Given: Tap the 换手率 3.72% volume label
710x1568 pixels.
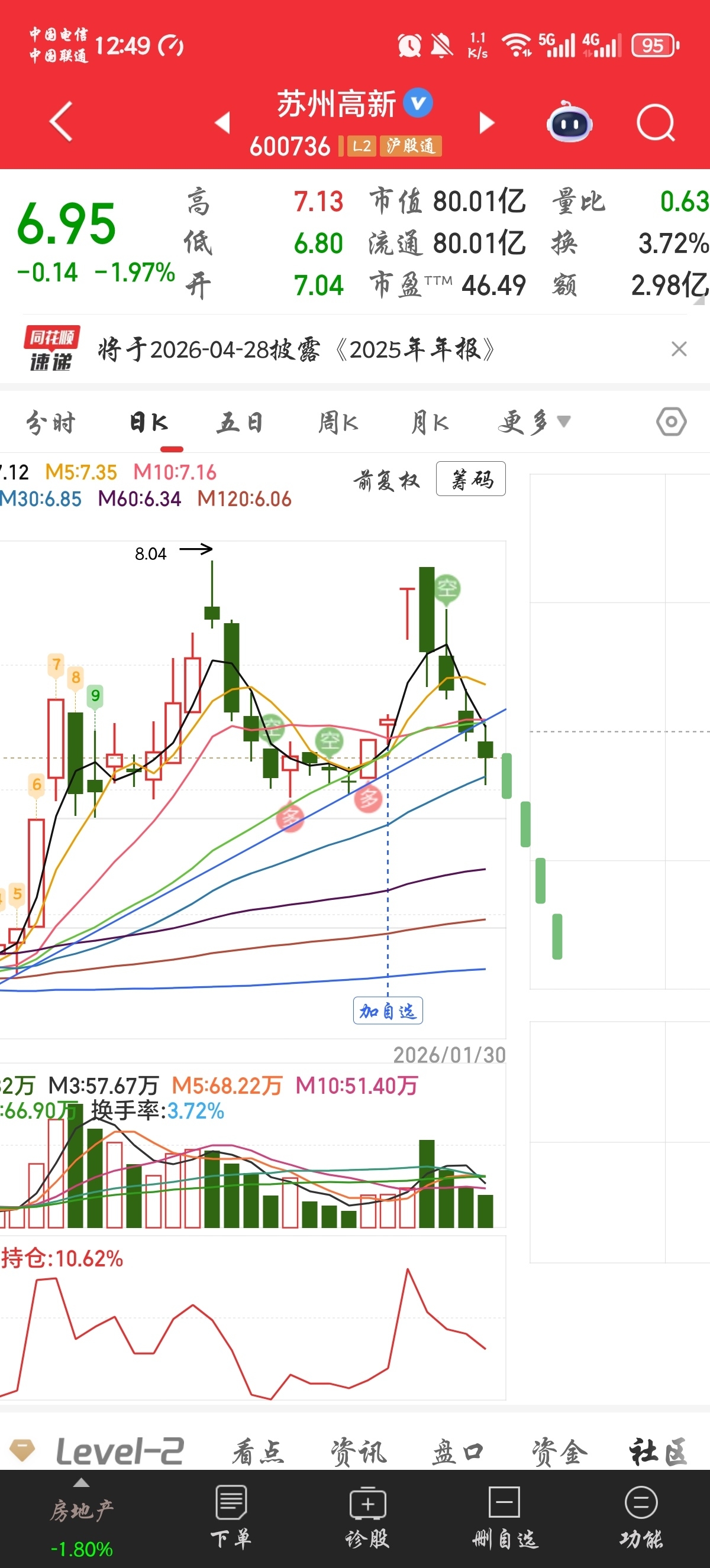Looking at the screenshot, I should point(157,1111).
